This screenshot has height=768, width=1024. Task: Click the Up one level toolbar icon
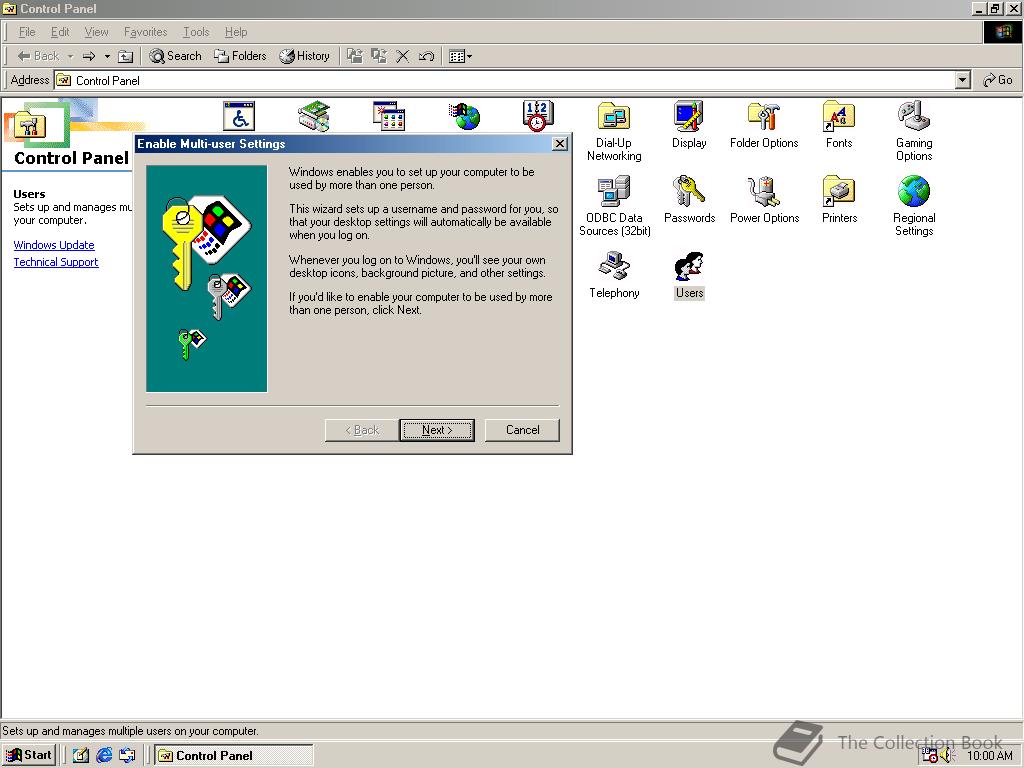pos(125,56)
